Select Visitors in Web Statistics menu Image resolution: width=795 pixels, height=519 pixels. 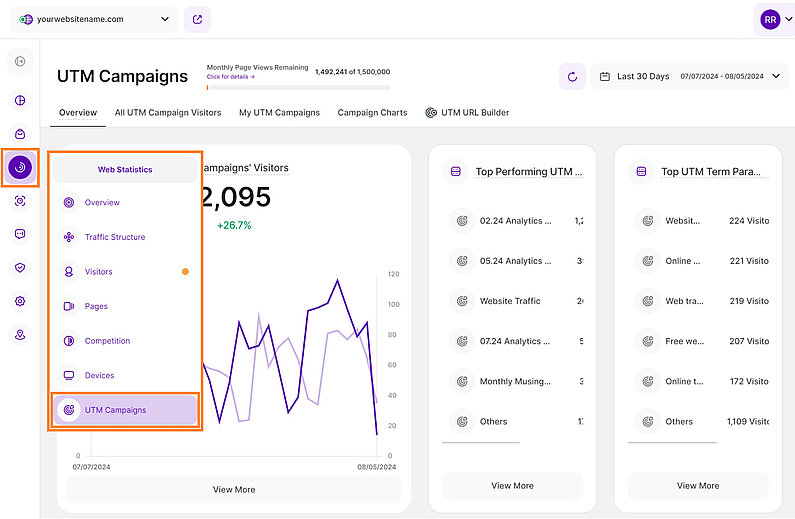click(98, 272)
